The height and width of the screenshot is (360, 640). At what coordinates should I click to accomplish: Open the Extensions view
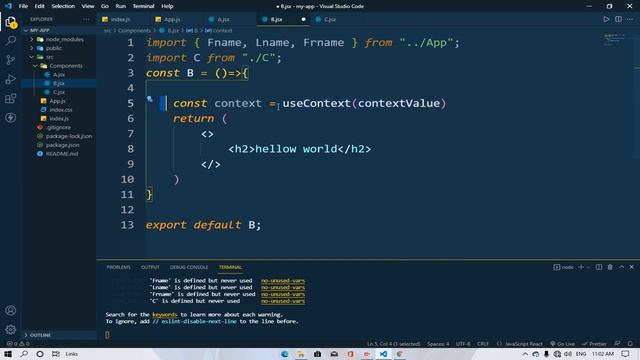[x=11, y=98]
